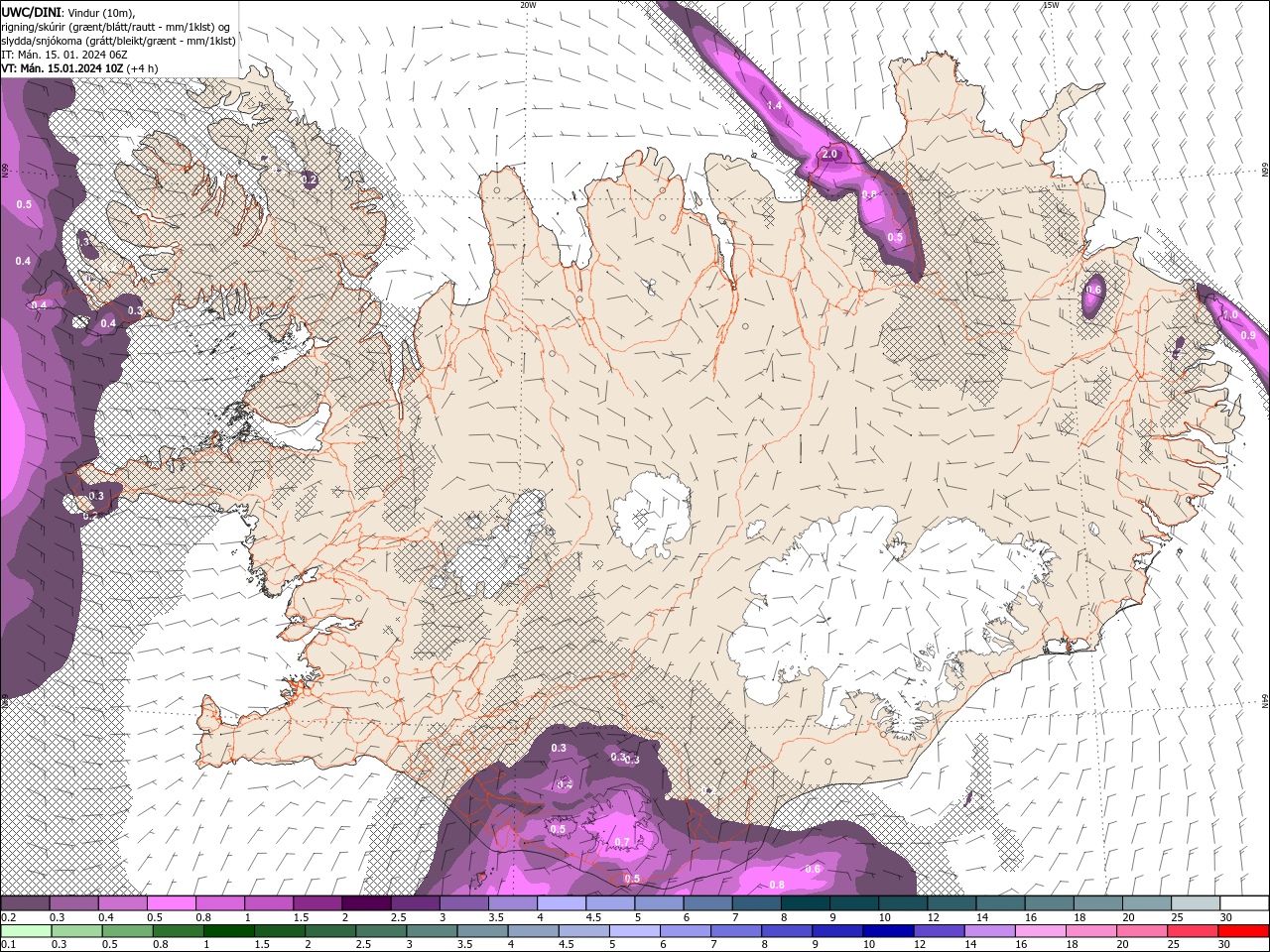Select lower rain scale swatch starting at 0.1
Viewport: 1270px width, 952px height.
click(x=25, y=931)
